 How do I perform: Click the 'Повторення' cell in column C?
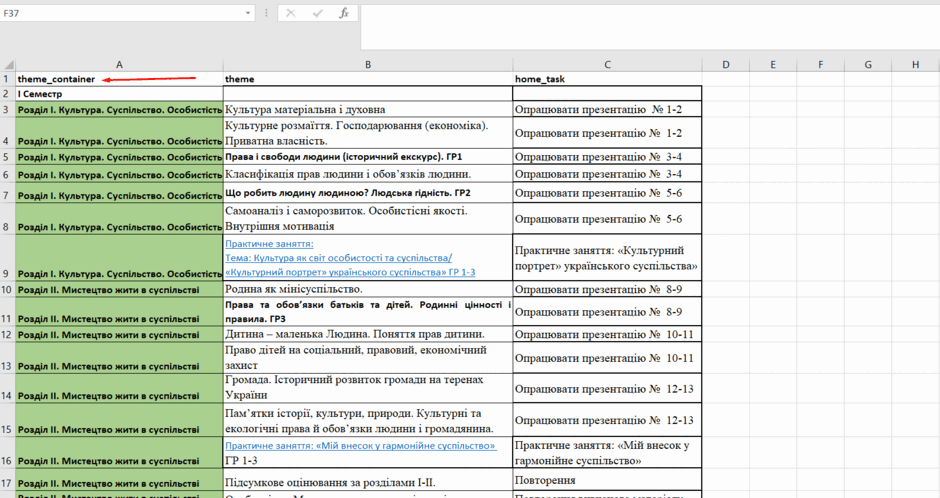tap(607, 480)
